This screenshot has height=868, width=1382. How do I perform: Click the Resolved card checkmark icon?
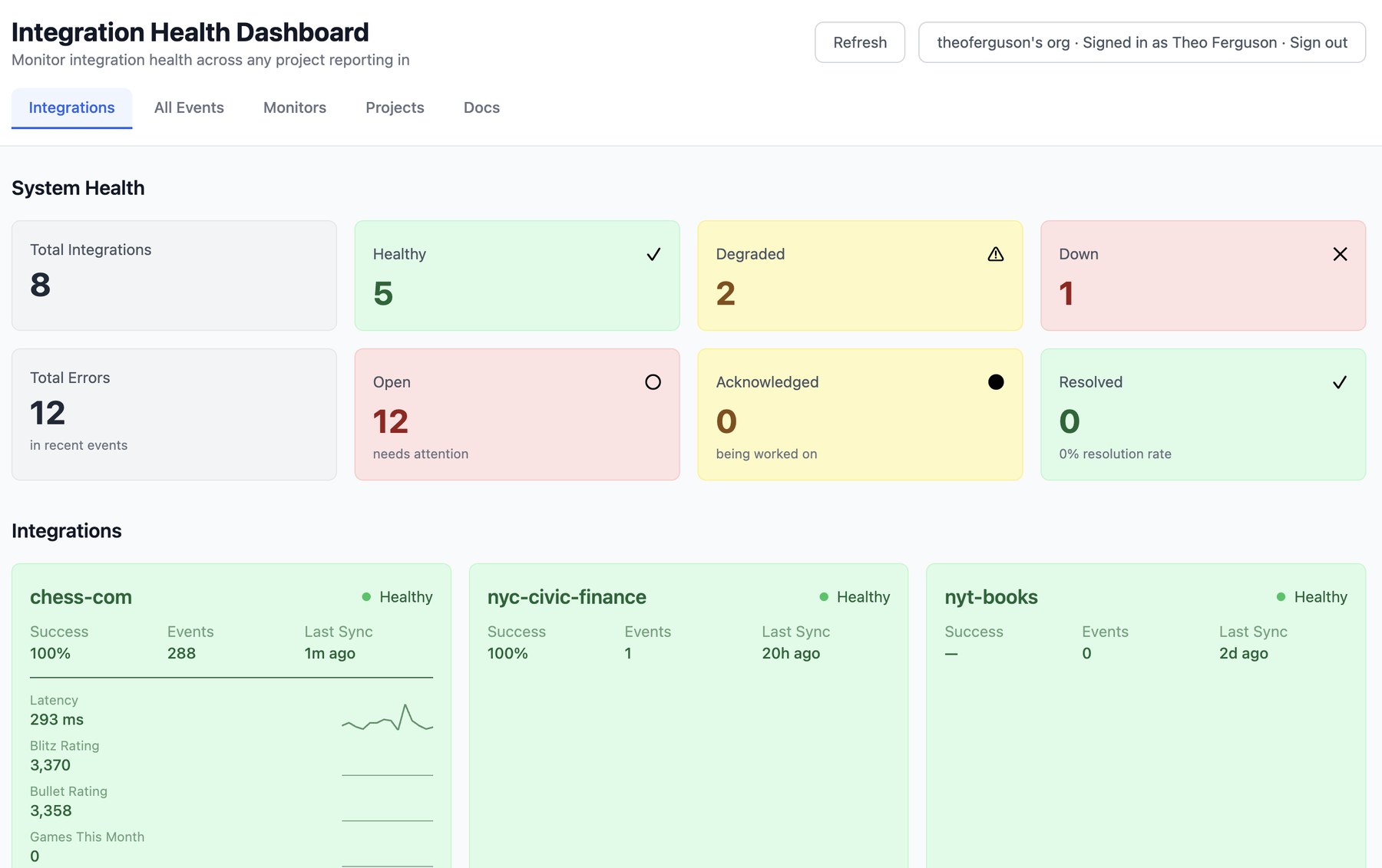1340,382
